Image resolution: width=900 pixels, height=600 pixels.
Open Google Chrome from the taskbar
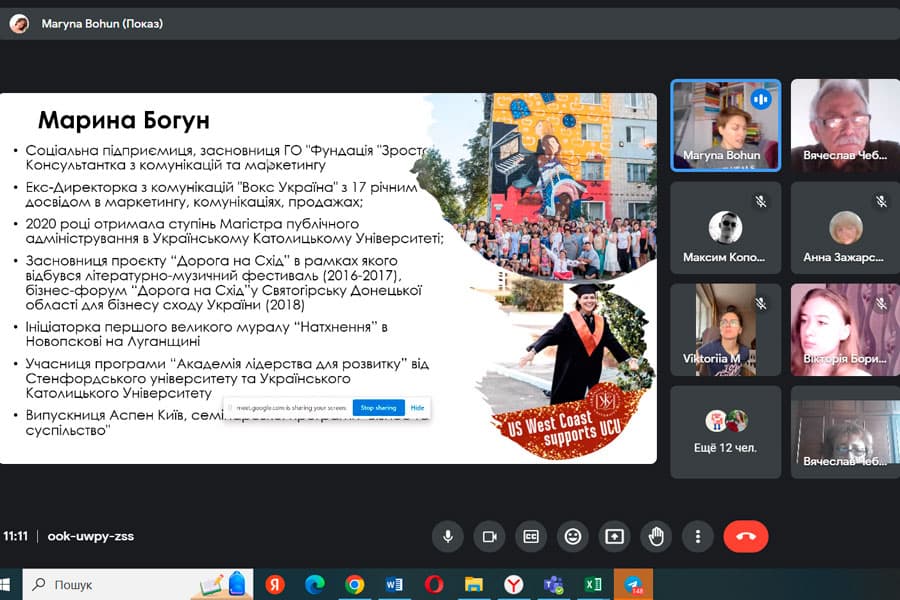(x=354, y=584)
